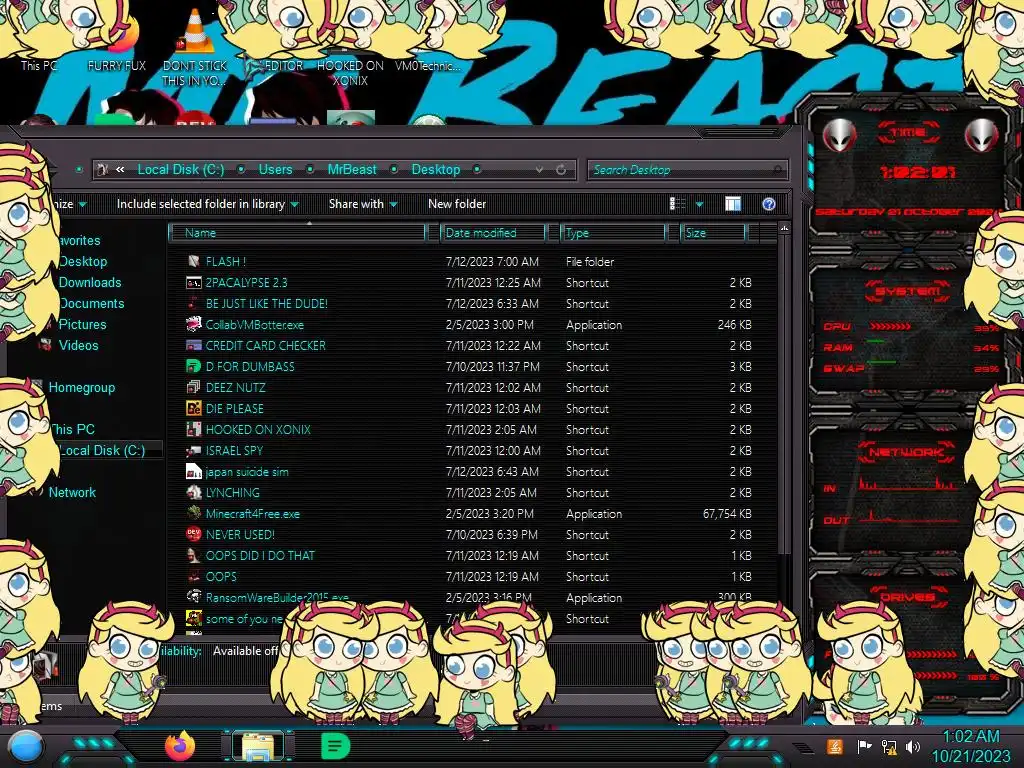The width and height of the screenshot is (1024, 768).
Task: Click the change view icon
Action: pos(677,204)
